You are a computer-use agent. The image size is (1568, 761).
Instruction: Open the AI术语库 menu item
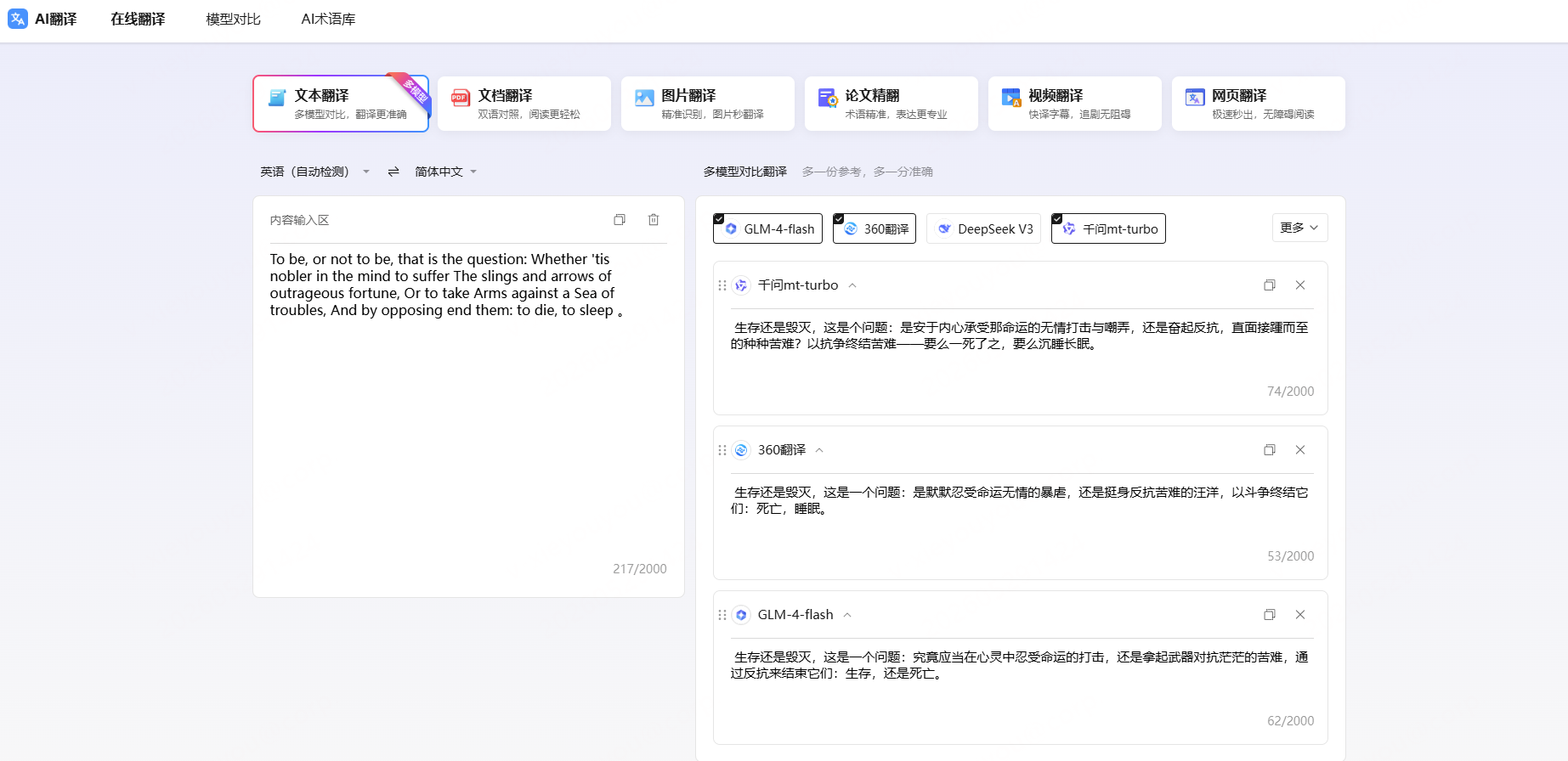coord(328,19)
